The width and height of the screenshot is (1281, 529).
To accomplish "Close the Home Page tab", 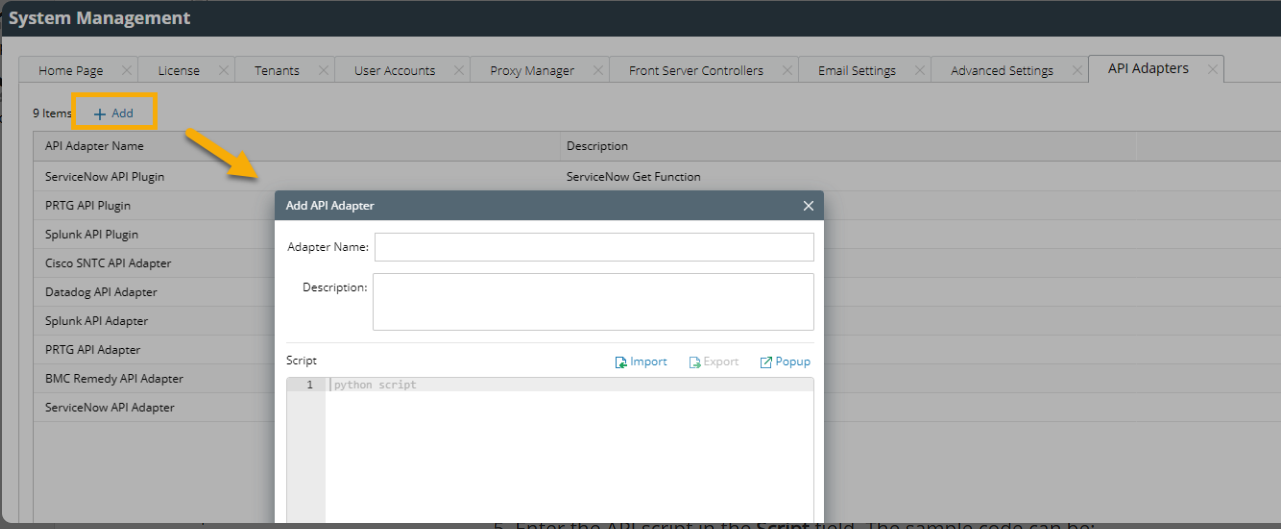I will pos(126,70).
